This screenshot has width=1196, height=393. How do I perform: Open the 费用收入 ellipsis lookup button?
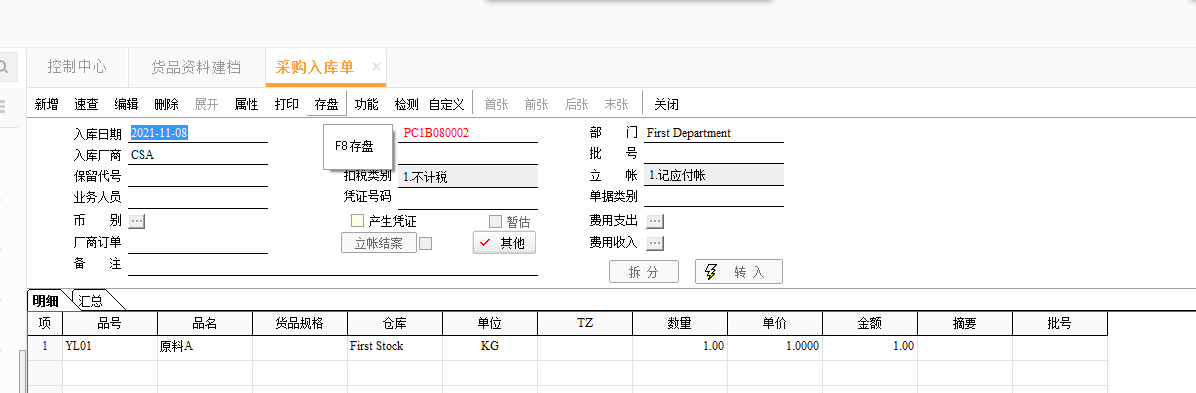655,243
